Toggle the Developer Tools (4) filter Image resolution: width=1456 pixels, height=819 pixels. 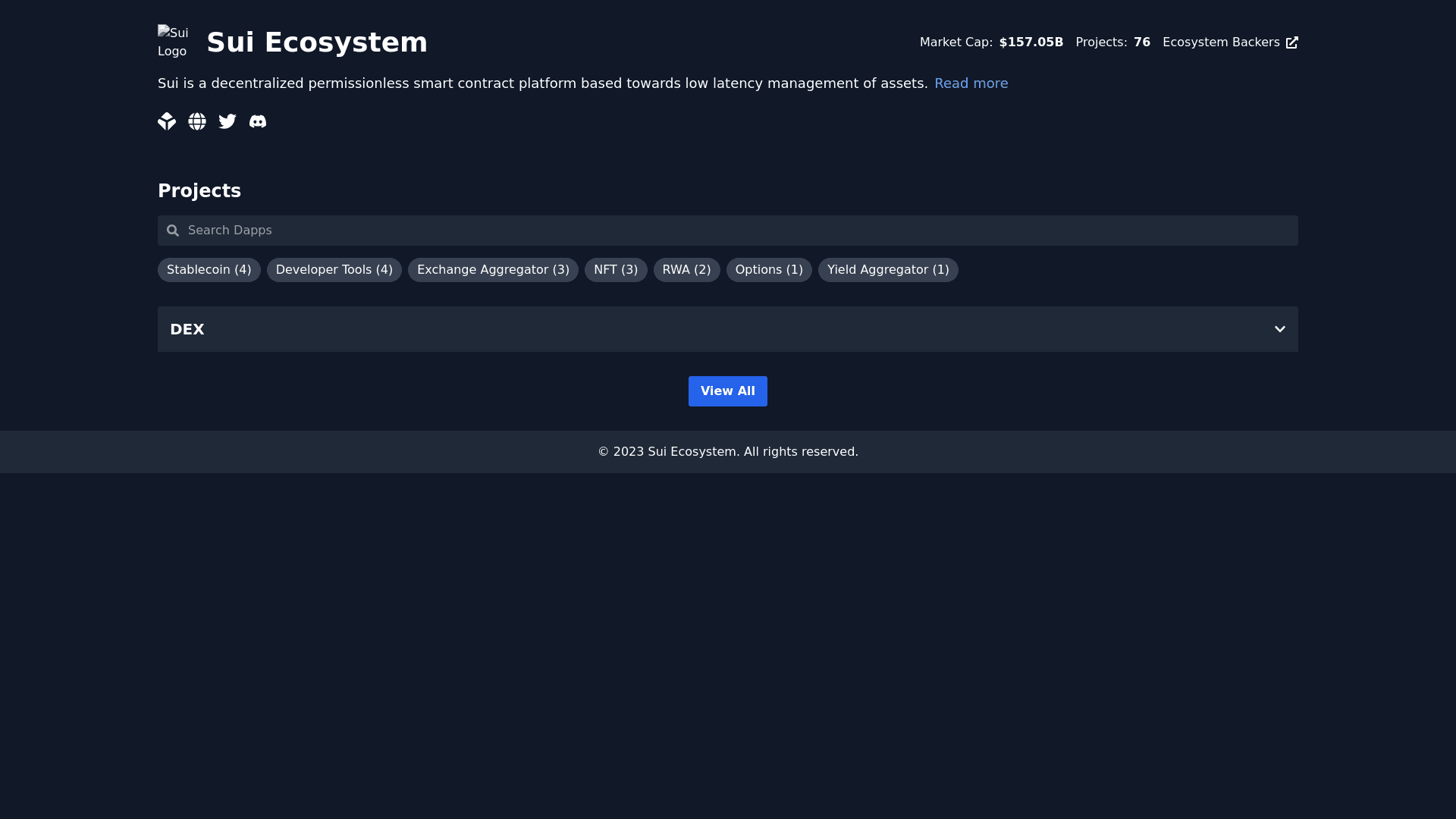(334, 270)
